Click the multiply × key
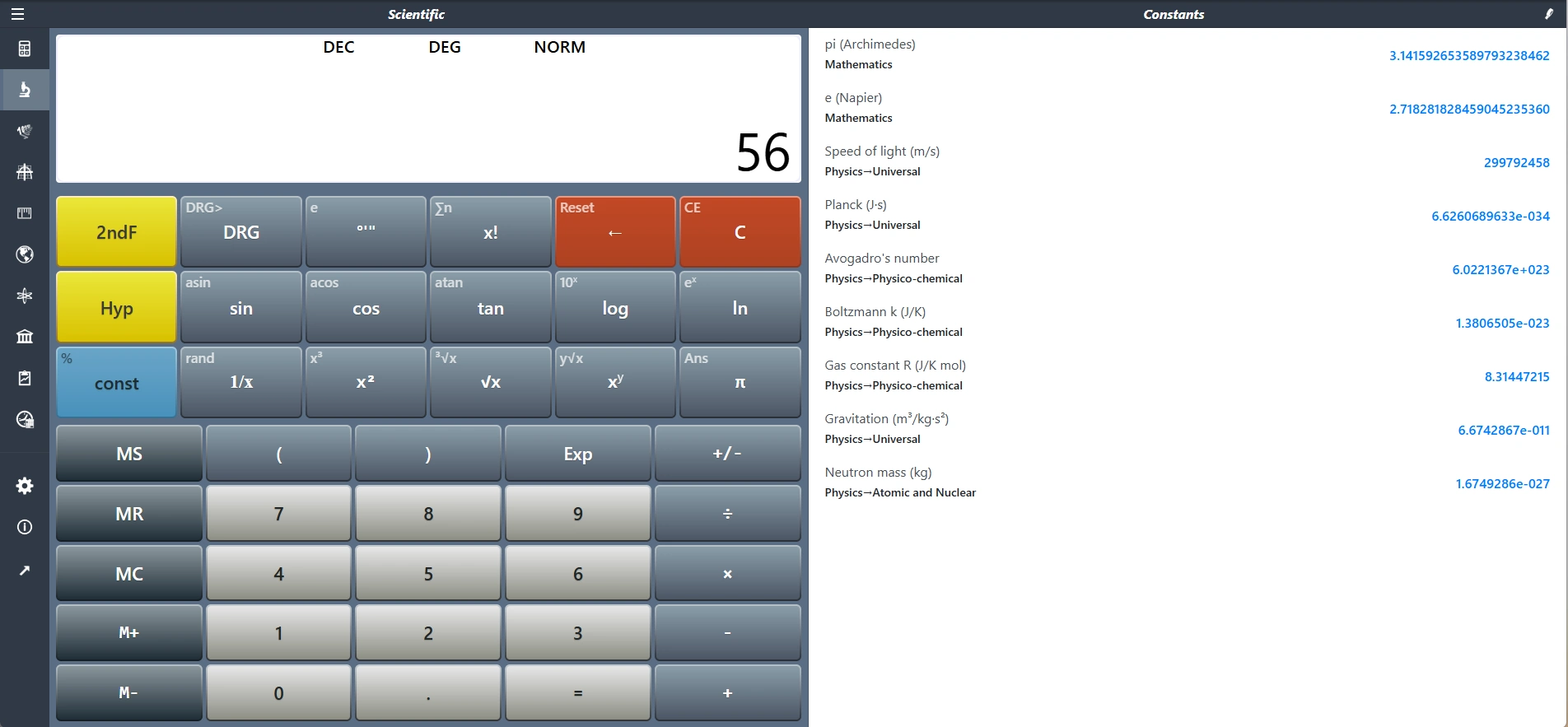 click(x=728, y=573)
